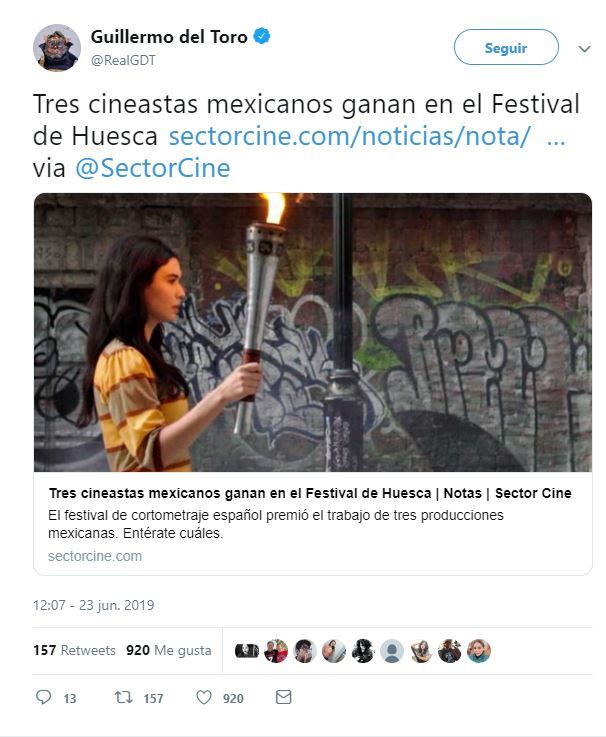Click the reply speech bubble icon
606x737 pixels.
[x=44, y=697]
